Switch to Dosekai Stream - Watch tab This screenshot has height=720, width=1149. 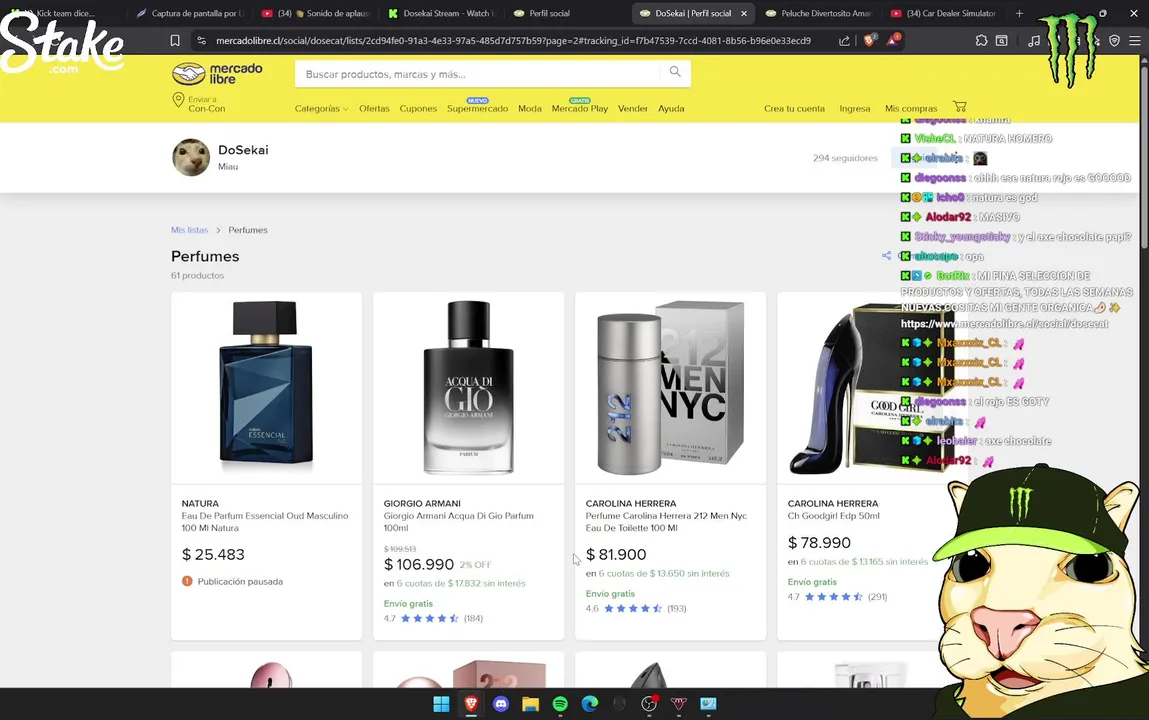[442, 13]
